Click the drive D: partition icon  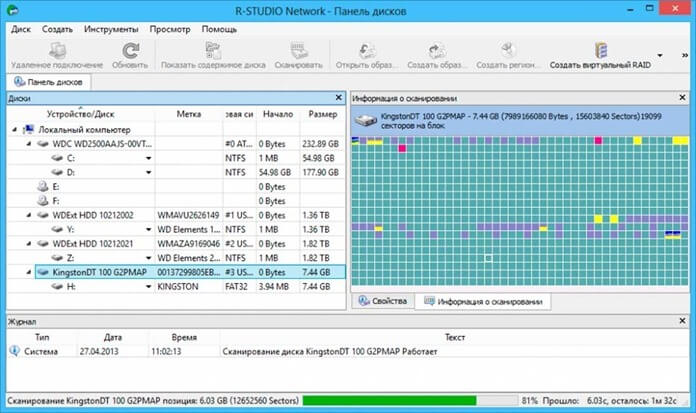pos(57,172)
